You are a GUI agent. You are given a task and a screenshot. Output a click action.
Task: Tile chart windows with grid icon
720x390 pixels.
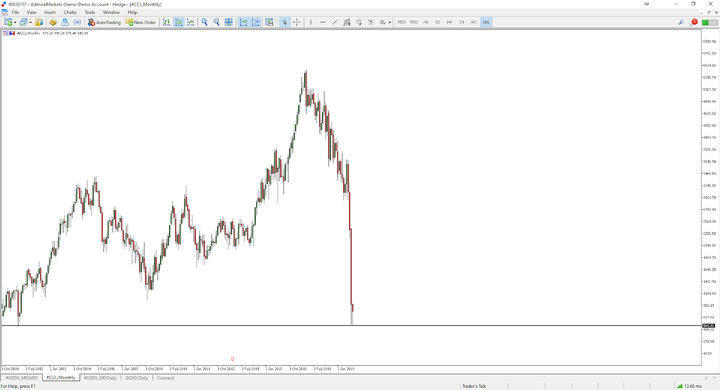[x=228, y=22]
